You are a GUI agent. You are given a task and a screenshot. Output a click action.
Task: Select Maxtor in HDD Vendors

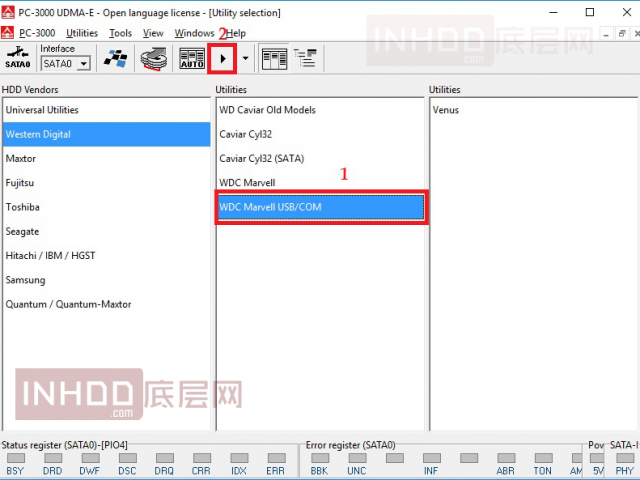click(106, 158)
